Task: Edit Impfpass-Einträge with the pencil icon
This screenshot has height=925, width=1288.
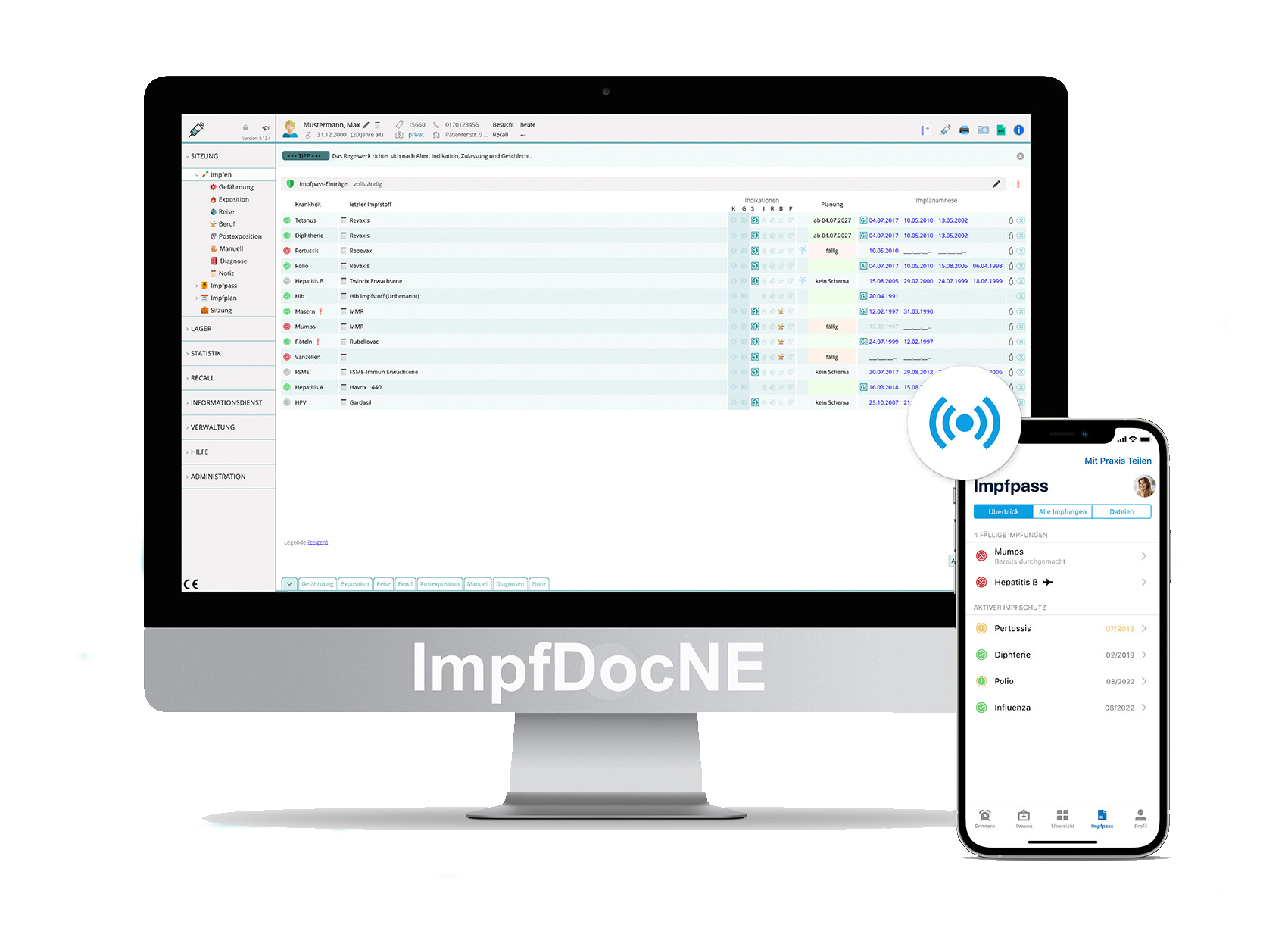Action: tap(996, 184)
